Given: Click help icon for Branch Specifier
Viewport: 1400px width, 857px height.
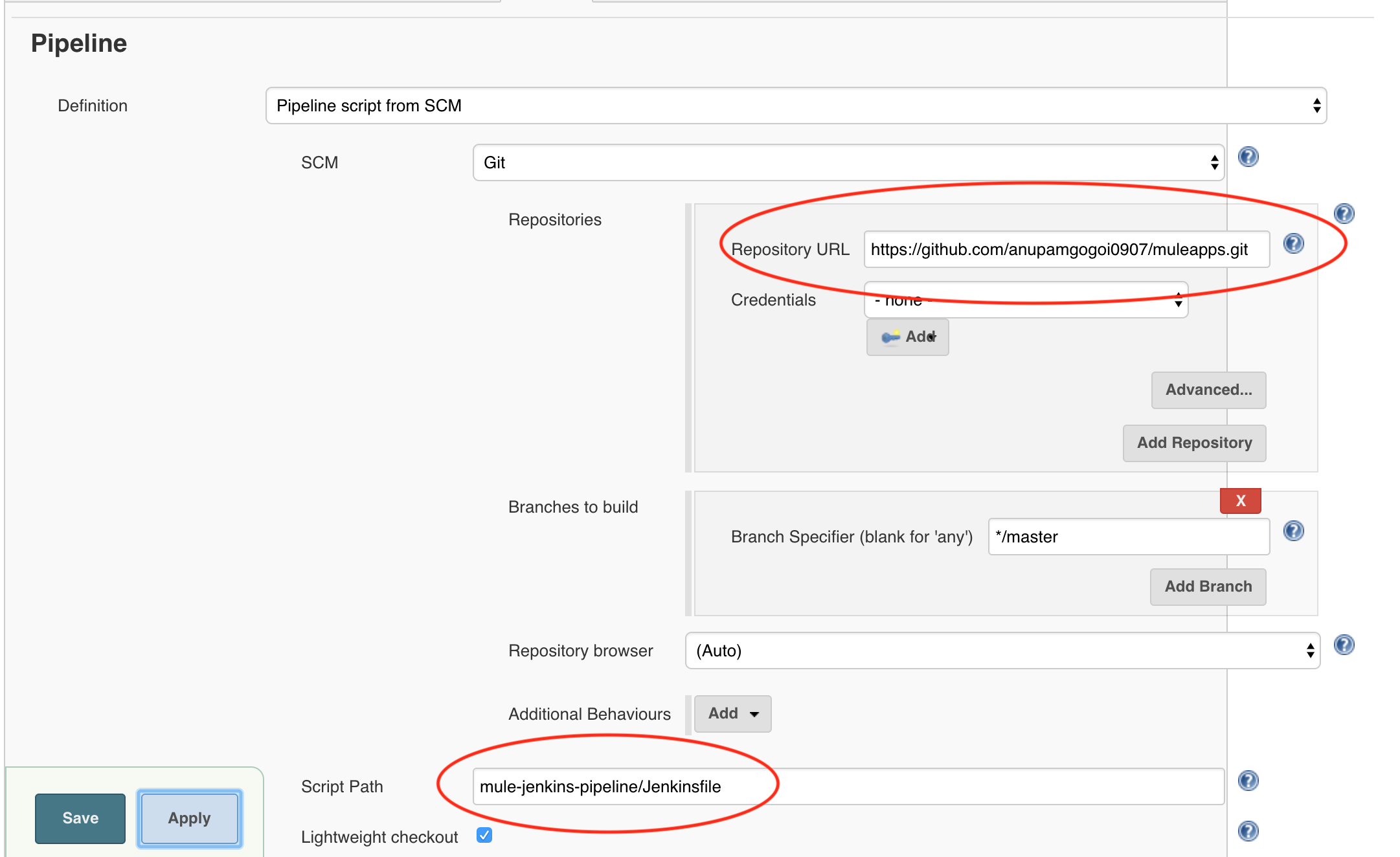Looking at the screenshot, I should pyautogui.click(x=1293, y=531).
